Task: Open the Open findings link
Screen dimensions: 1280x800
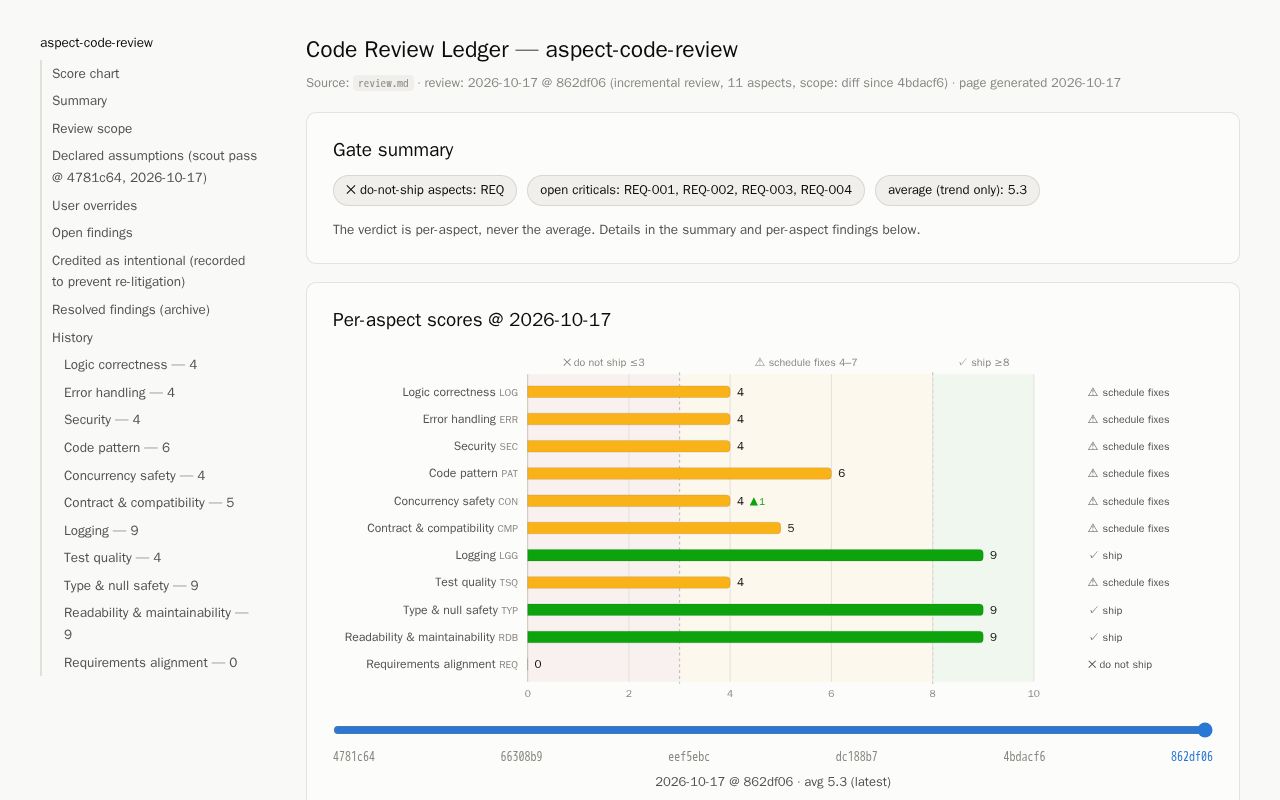Action: [x=92, y=233]
